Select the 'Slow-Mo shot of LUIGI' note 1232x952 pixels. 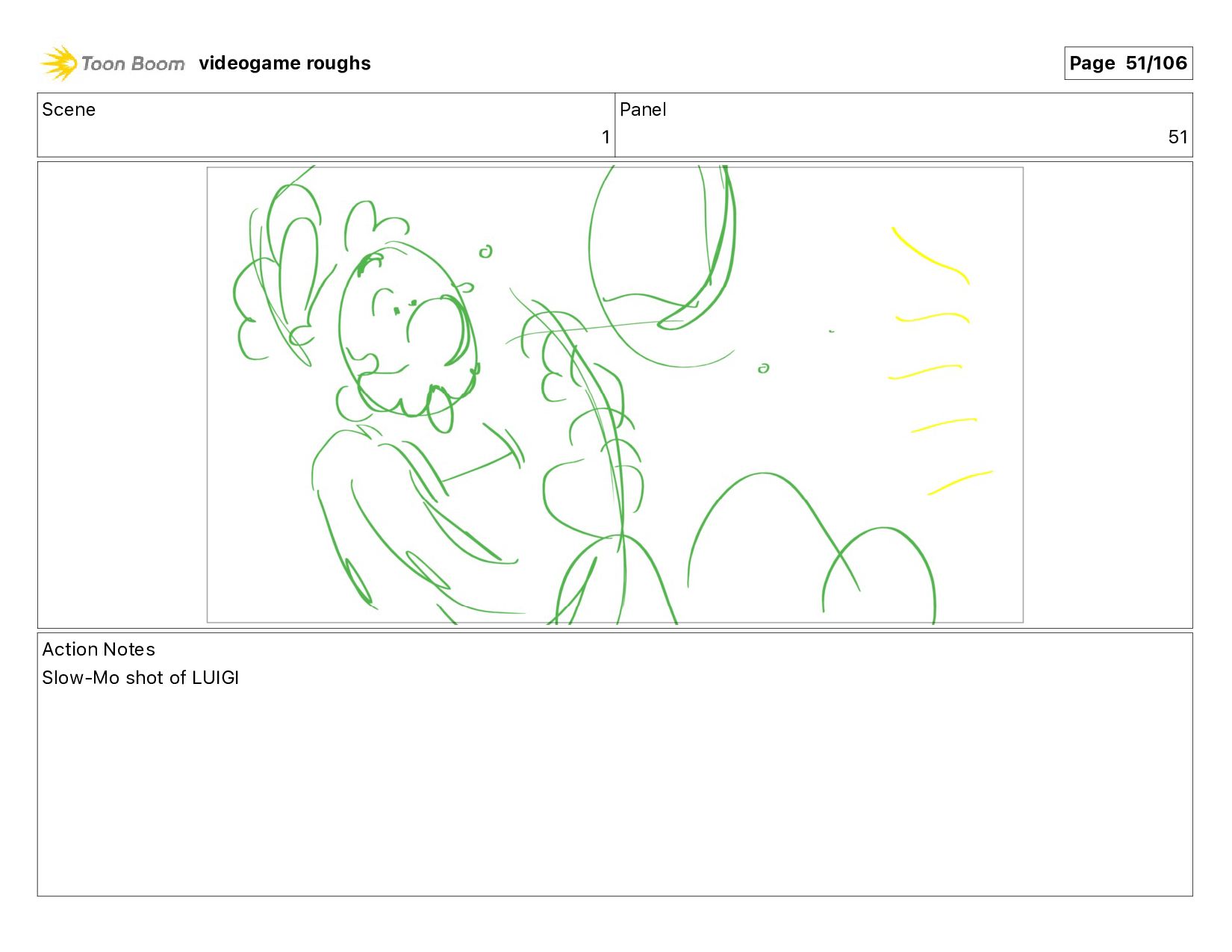coord(140,678)
